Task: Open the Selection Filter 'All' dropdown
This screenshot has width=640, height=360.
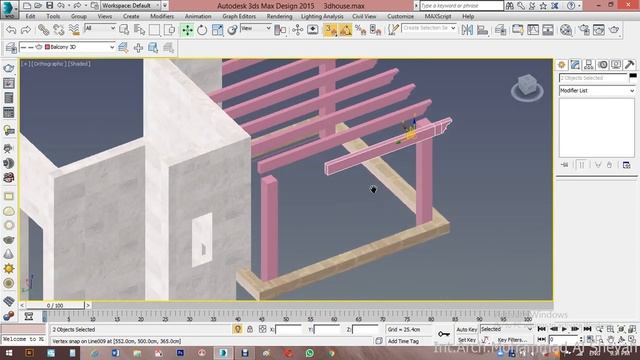Action: (x=100, y=28)
